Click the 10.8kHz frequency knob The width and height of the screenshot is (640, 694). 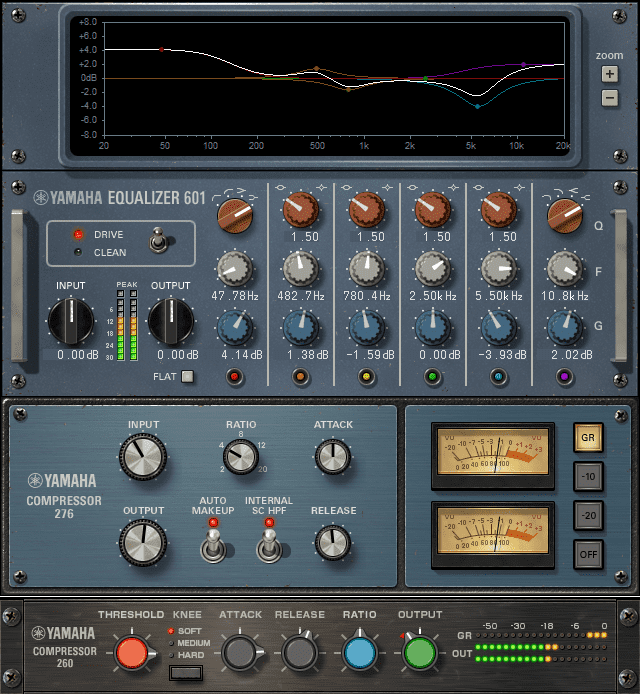pyautogui.click(x=565, y=269)
